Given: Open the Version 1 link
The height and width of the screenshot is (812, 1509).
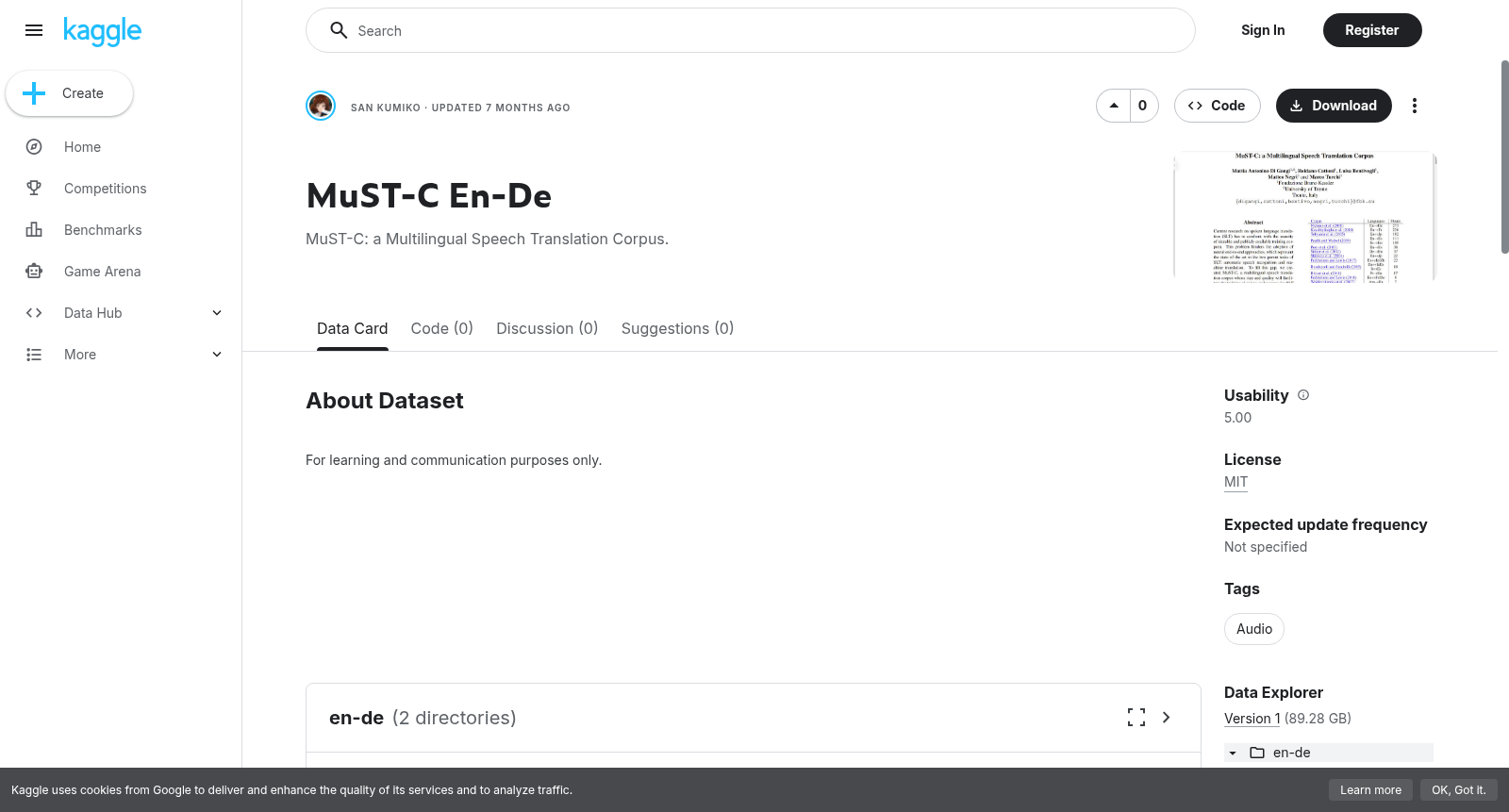Looking at the screenshot, I should (x=1252, y=719).
